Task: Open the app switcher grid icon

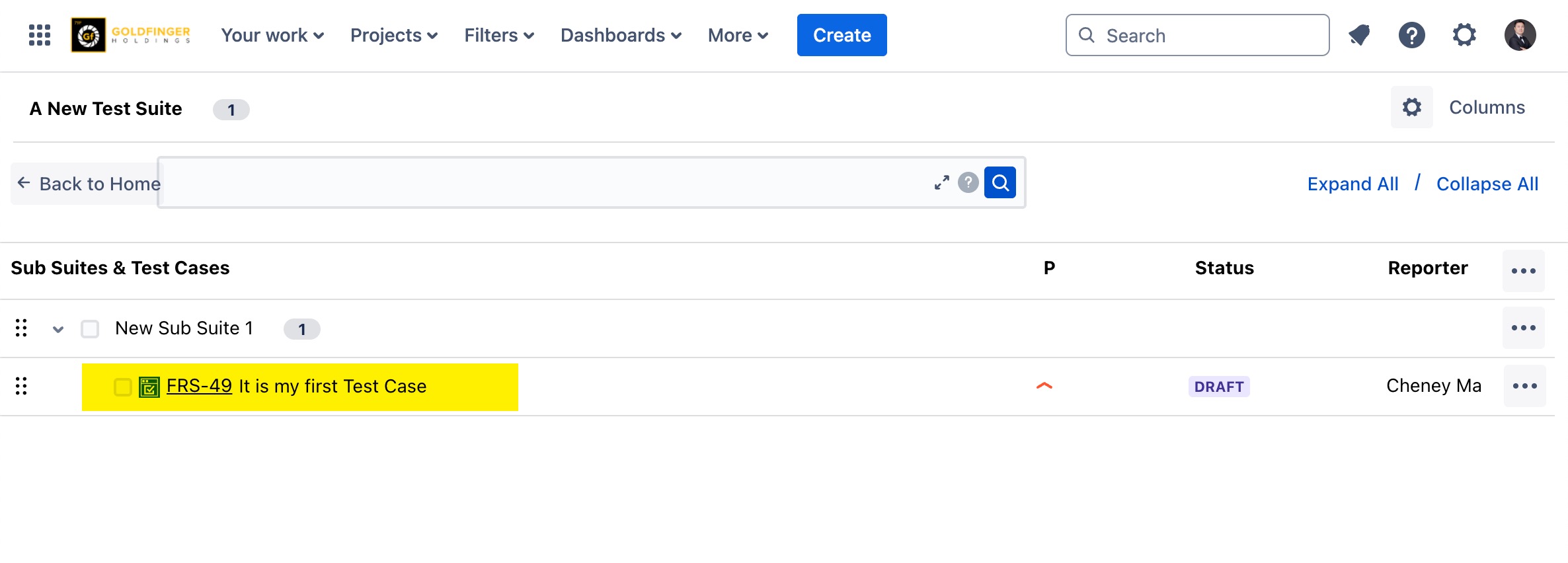Action: (x=40, y=35)
